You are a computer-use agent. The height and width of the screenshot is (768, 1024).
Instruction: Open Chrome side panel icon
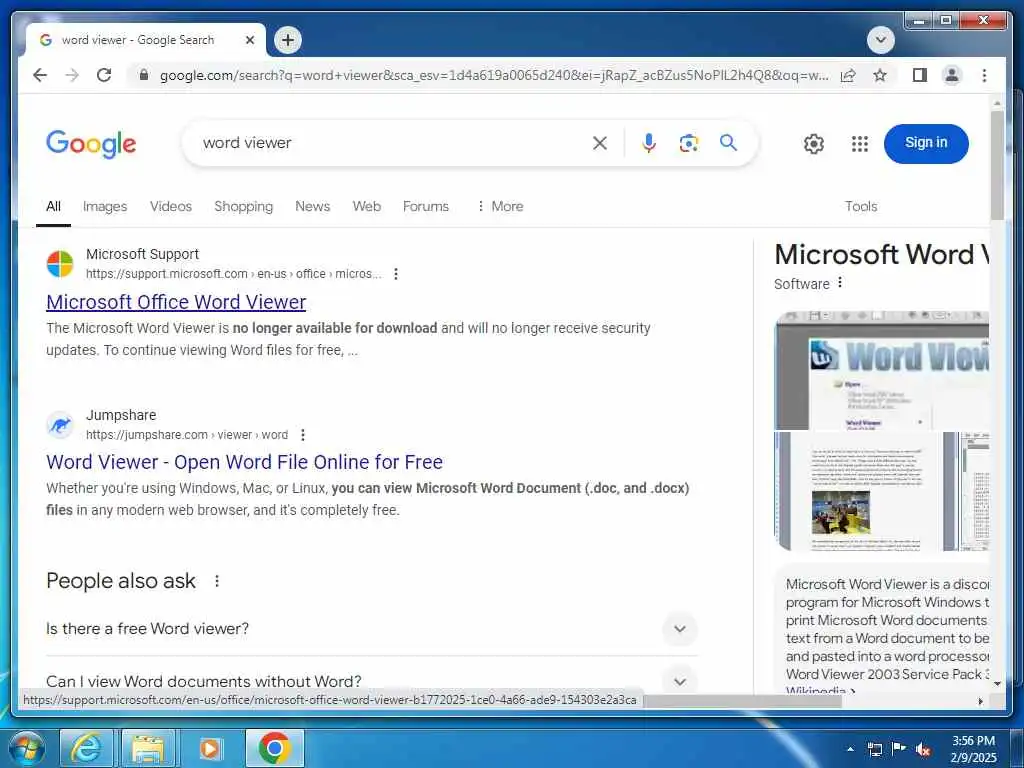[x=920, y=75]
